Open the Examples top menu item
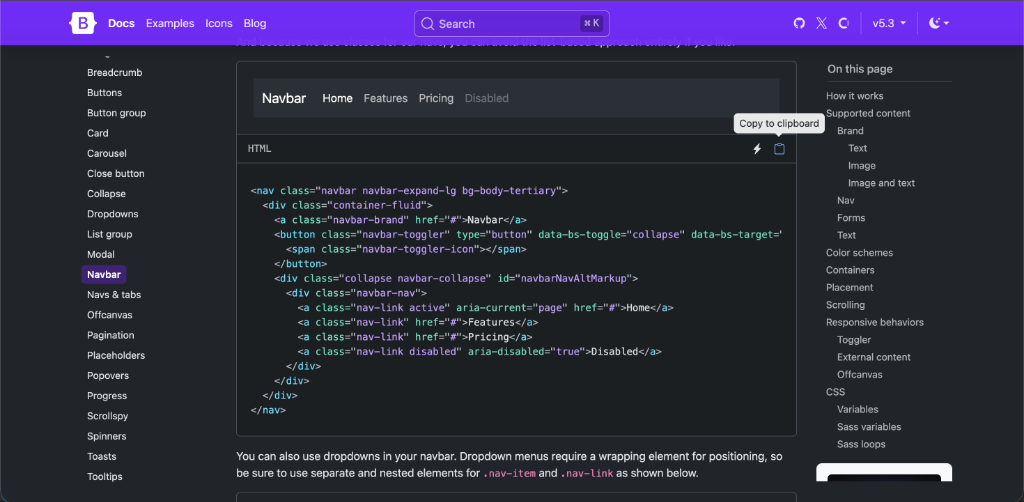1024x502 pixels. pos(170,24)
